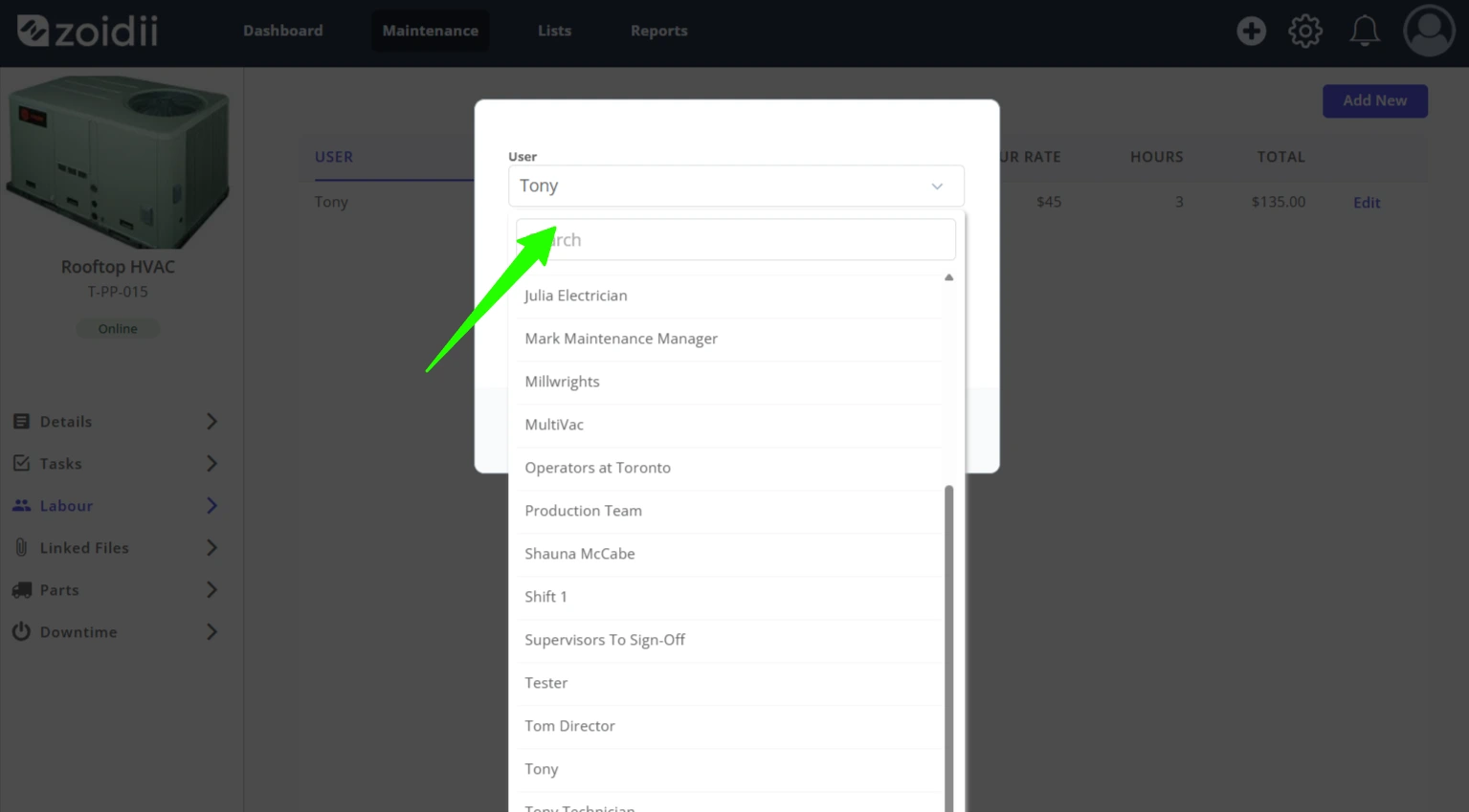
Task: Open the Lists menu
Action: click(x=554, y=31)
